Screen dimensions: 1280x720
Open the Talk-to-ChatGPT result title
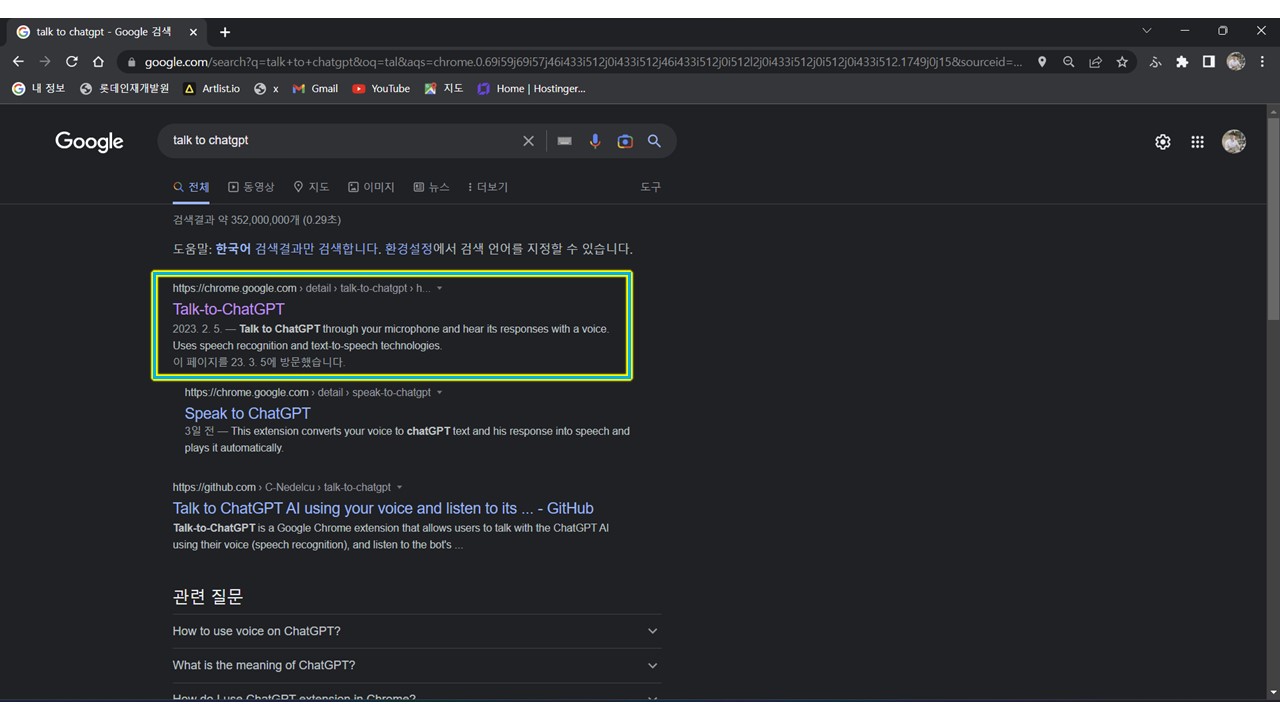(228, 309)
